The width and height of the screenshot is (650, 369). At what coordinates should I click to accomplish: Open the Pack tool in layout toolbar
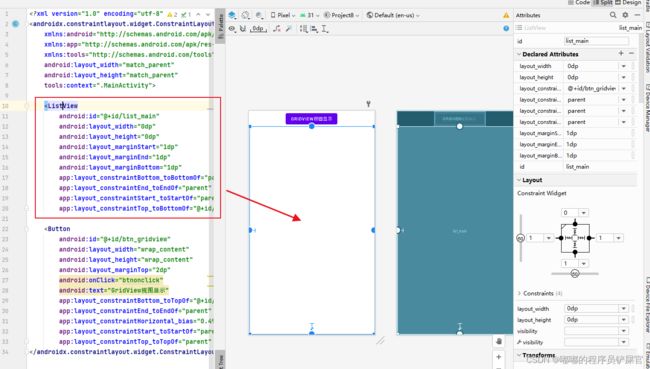point(304,29)
